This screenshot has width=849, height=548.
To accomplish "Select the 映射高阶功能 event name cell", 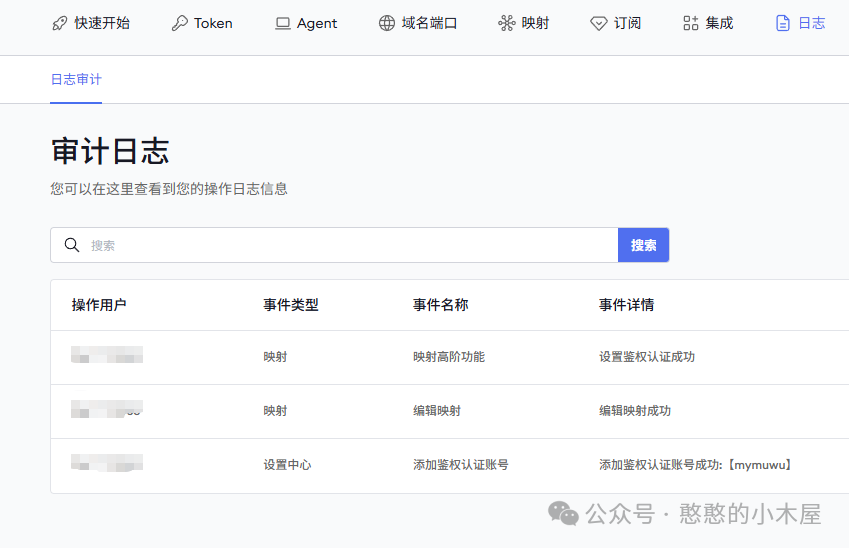I will tap(449, 357).
